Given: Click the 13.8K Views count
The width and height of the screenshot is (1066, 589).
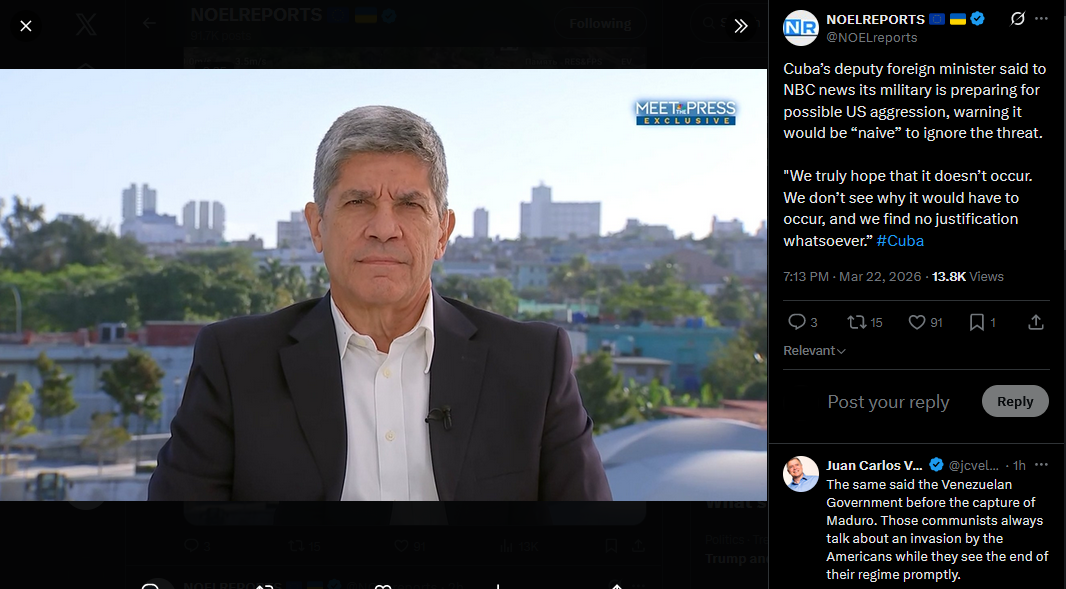Looking at the screenshot, I should [968, 277].
